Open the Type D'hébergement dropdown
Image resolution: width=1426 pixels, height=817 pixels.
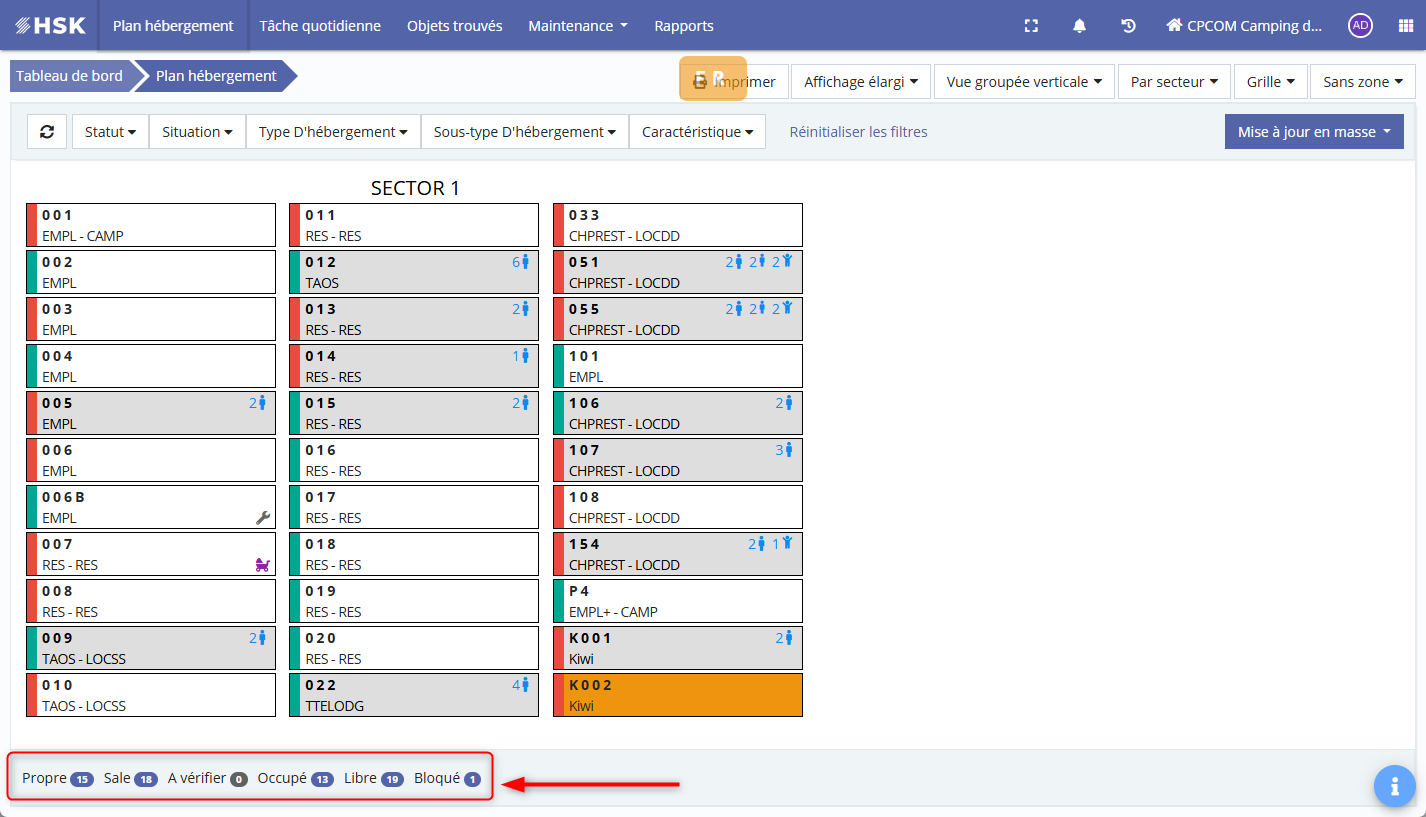[x=332, y=132]
